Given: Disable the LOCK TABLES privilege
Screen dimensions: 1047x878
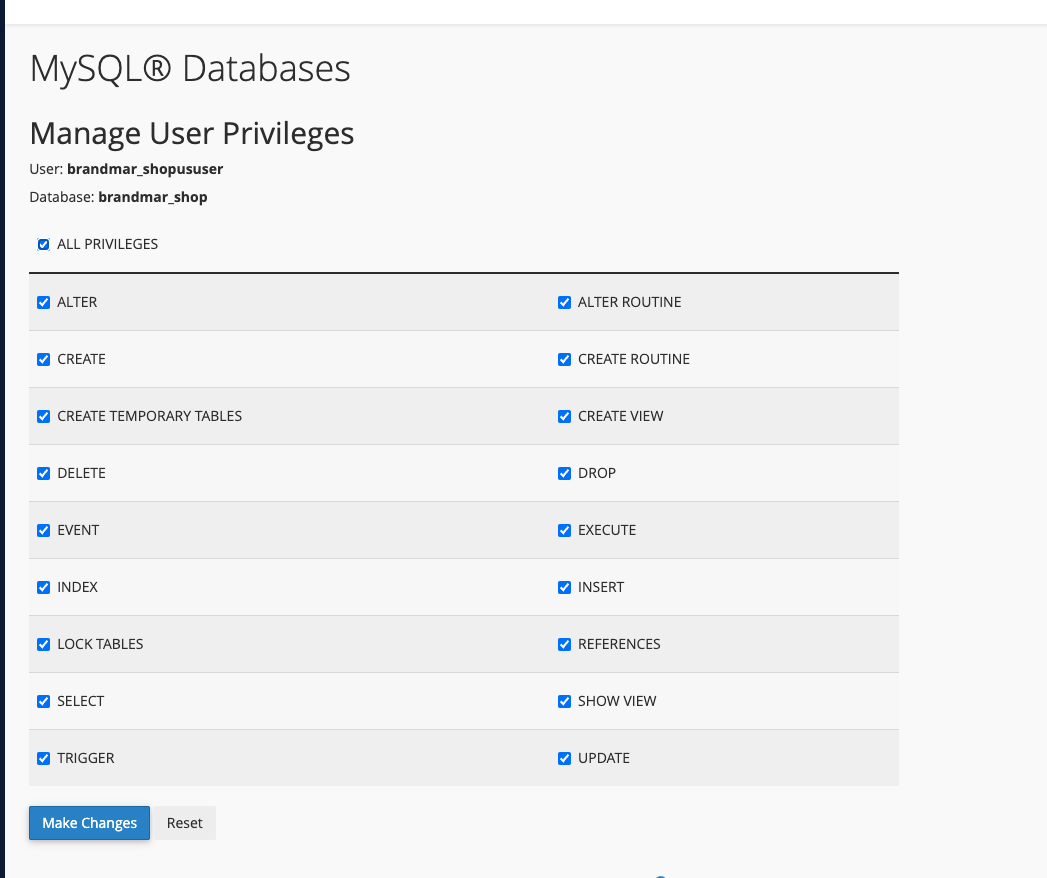Looking at the screenshot, I should tap(43, 644).
